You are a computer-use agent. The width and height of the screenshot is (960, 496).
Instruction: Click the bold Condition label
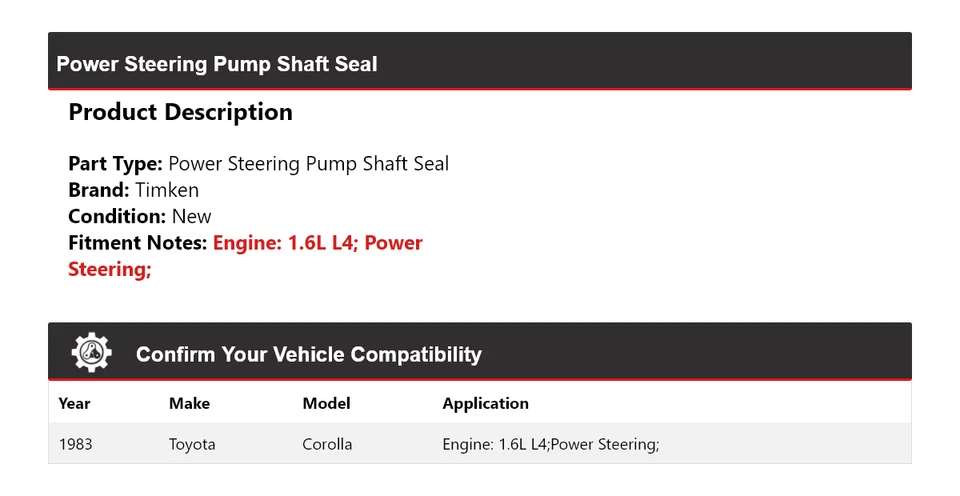point(117,216)
